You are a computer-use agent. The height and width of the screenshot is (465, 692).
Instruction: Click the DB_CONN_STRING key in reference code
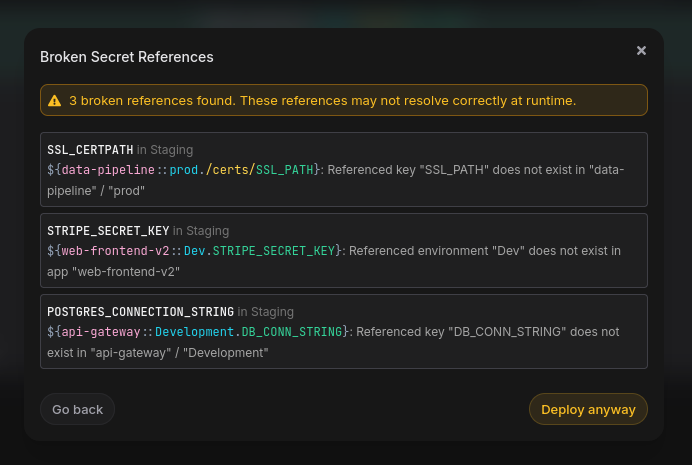click(292, 332)
